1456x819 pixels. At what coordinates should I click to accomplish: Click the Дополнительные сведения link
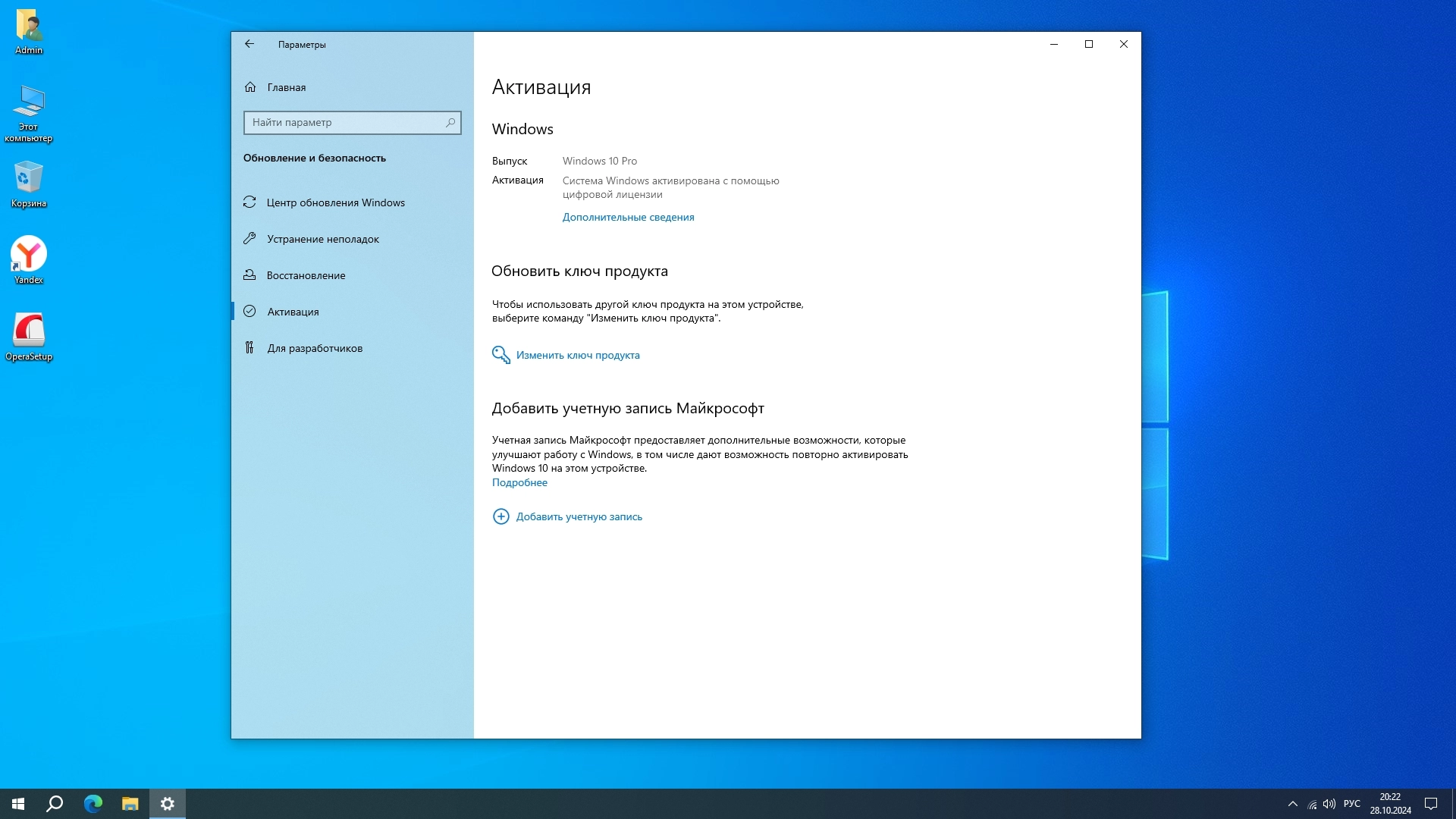[x=628, y=217]
